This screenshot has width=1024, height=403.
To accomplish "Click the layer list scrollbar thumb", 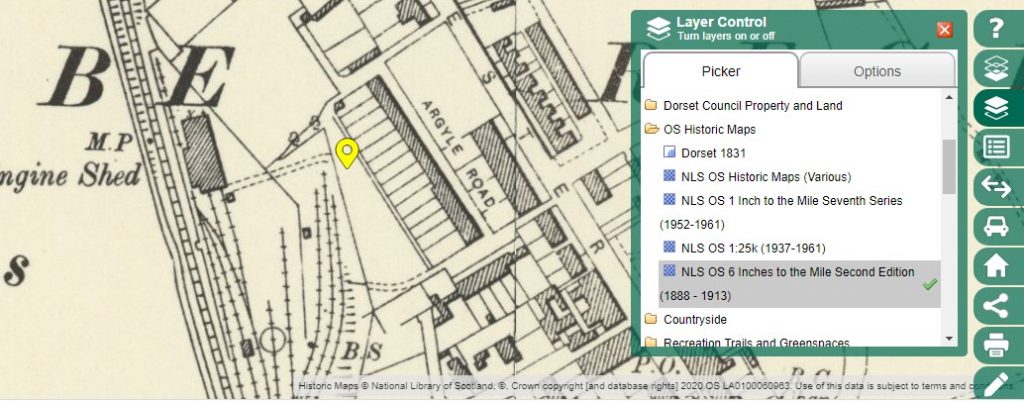I will click(949, 166).
